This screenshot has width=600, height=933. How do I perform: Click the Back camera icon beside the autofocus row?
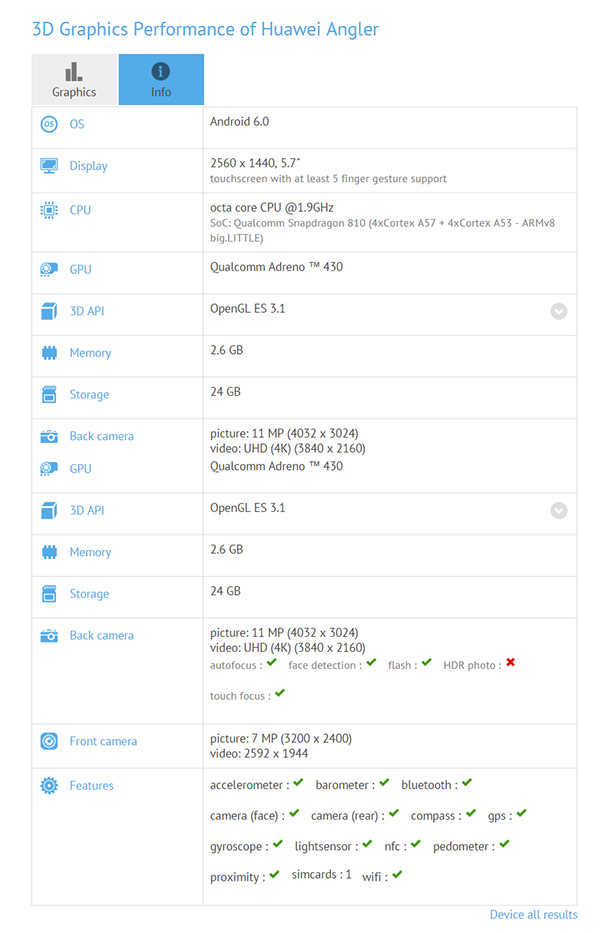pos(49,636)
